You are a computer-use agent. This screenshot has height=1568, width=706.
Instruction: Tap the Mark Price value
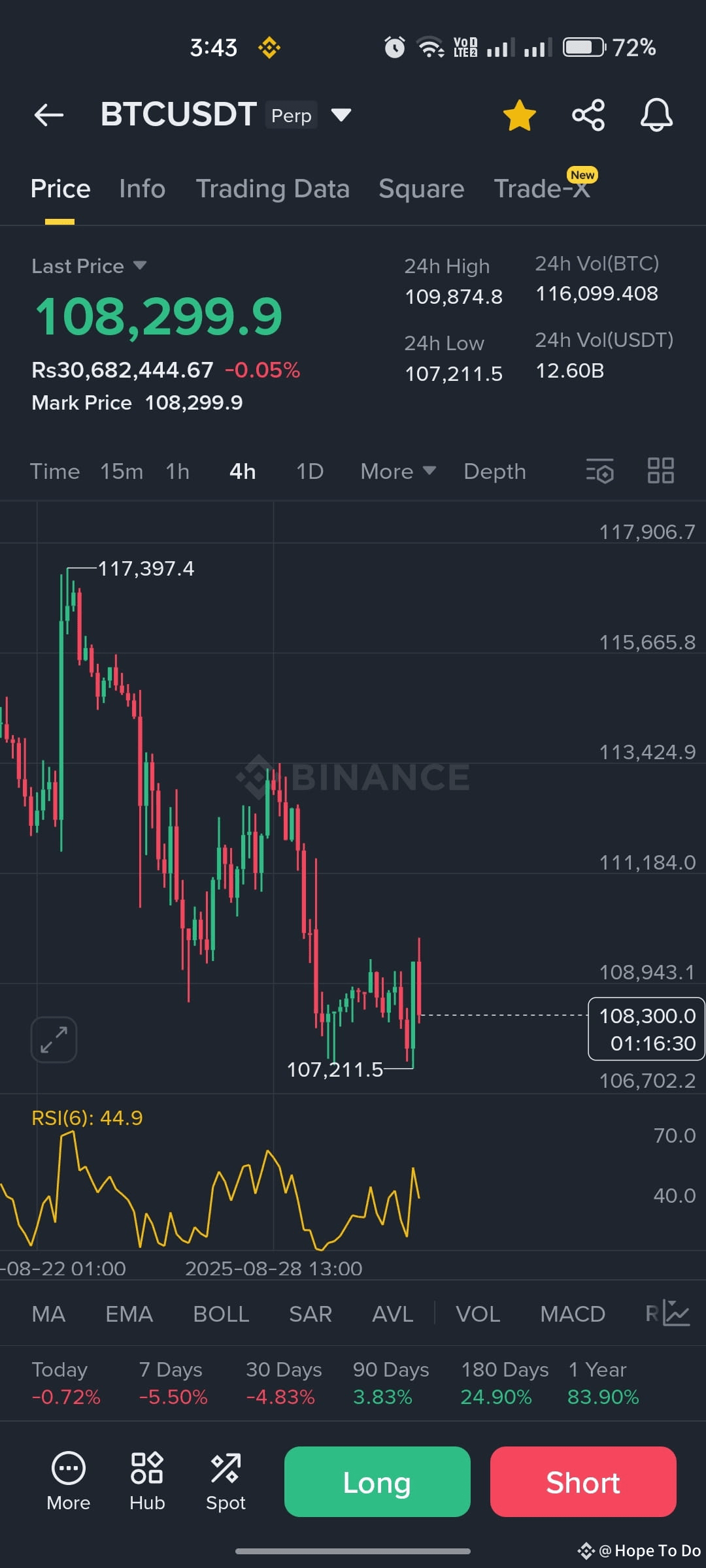point(193,402)
